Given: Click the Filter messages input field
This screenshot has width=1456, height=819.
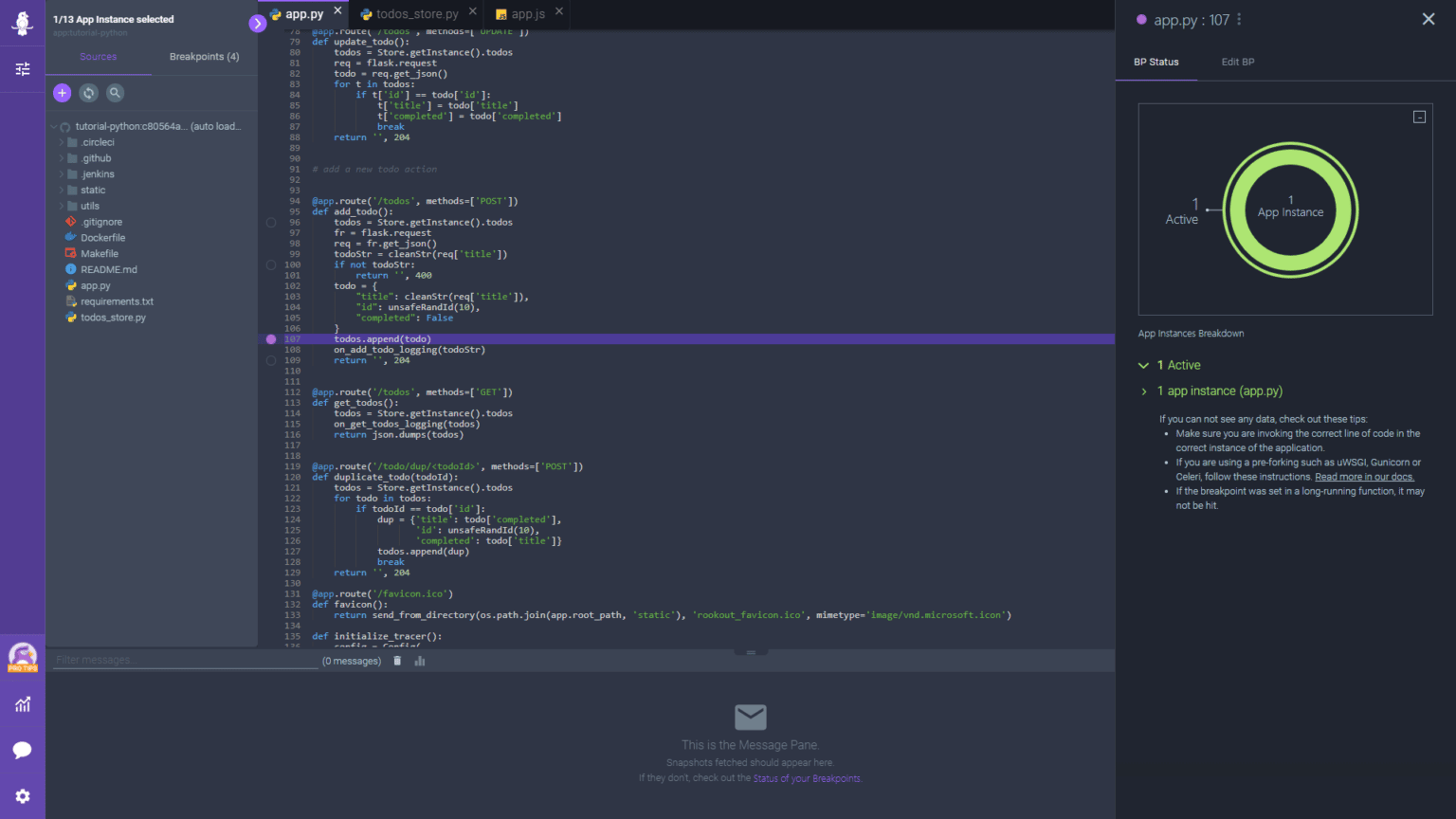Looking at the screenshot, I should pos(185,660).
